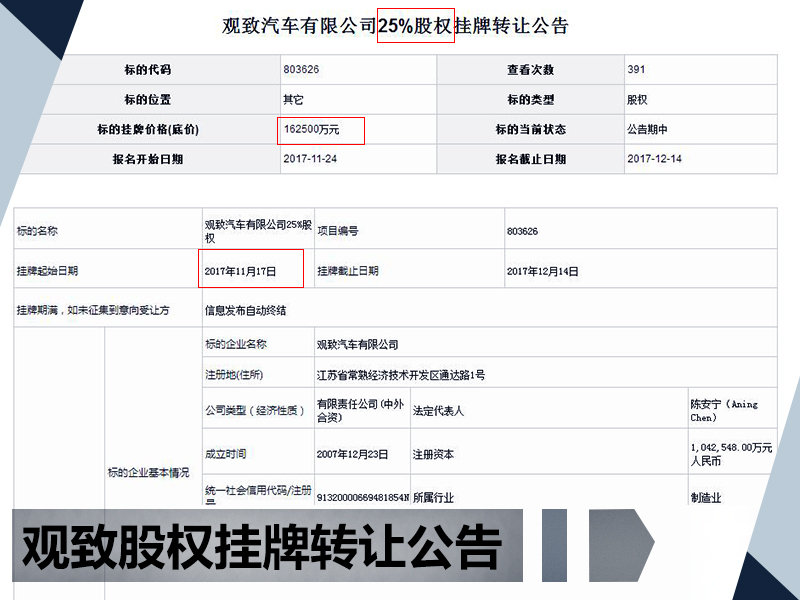Select the 标的位置 value 其它
The image size is (800, 600).
pyautogui.click(x=293, y=99)
